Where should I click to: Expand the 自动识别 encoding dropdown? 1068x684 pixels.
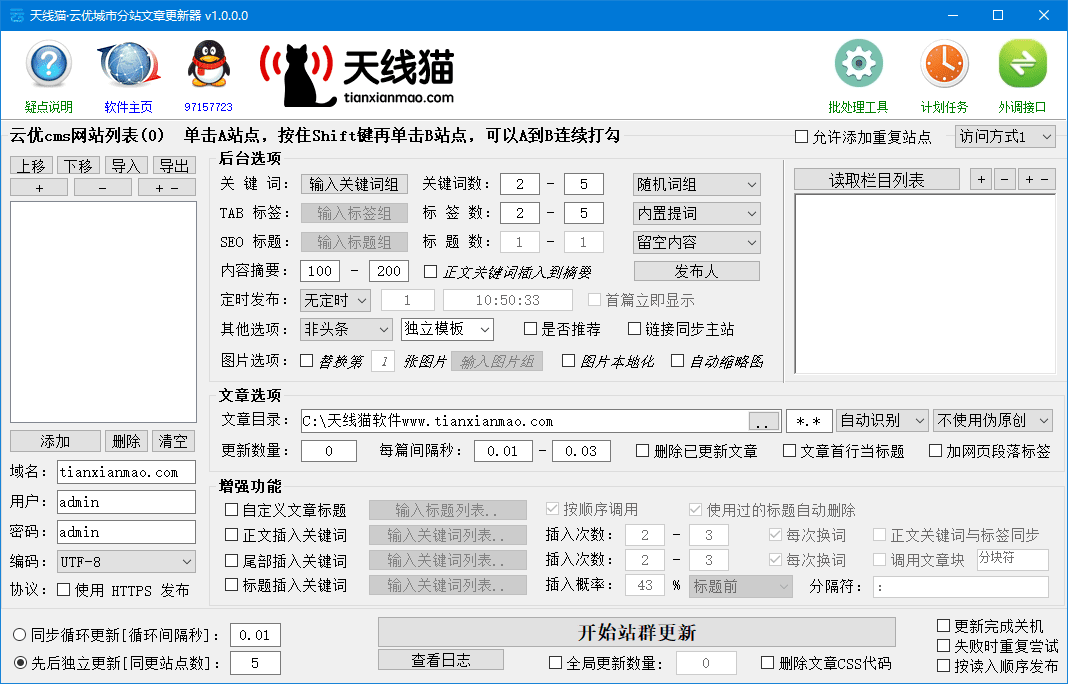tap(882, 420)
